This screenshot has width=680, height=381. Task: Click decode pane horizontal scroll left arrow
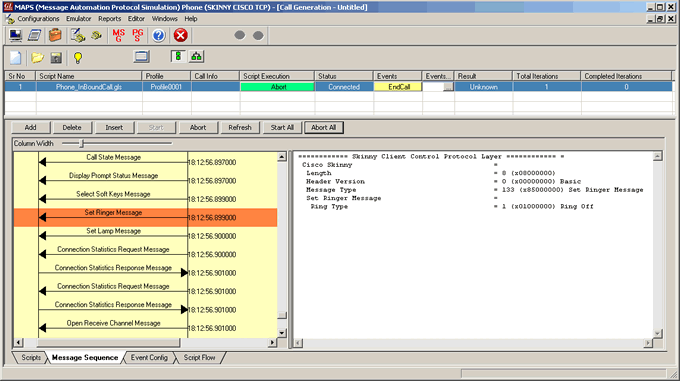pyautogui.click(x=298, y=343)
